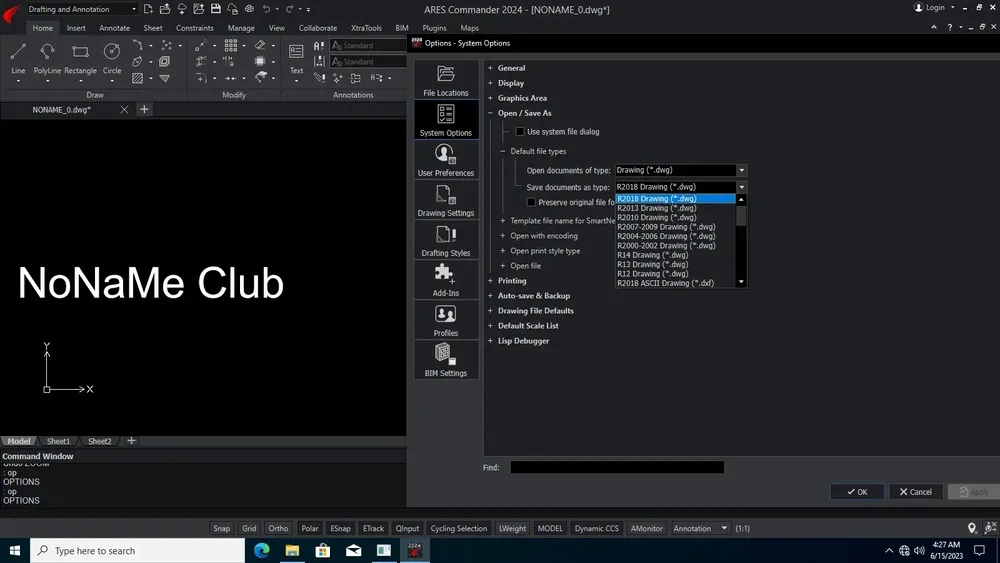Enable Use system file dialog checkbox

(x=520, y=131)
